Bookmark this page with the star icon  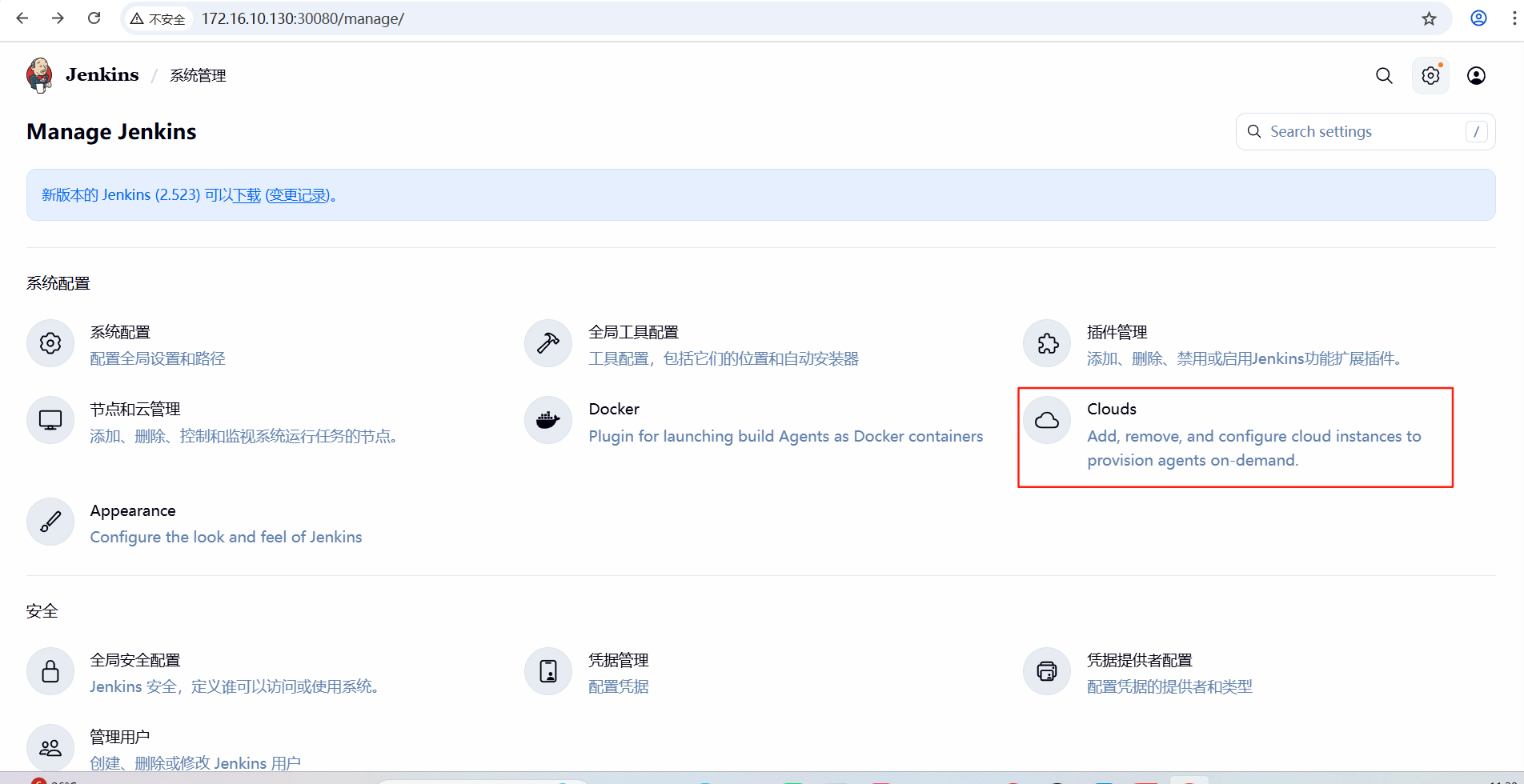pos(1429,18)
